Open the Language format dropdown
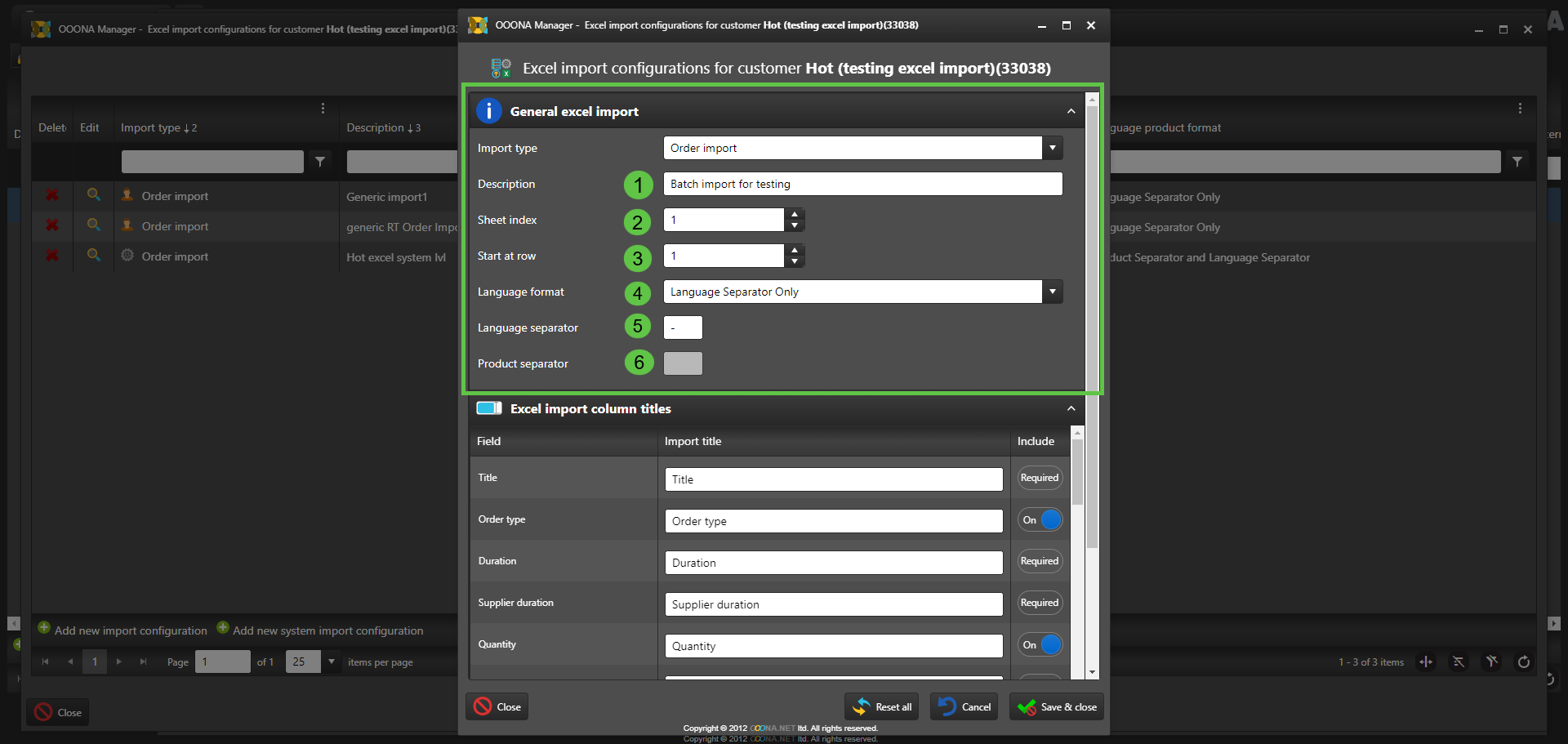 click(x=1052, y=292)
